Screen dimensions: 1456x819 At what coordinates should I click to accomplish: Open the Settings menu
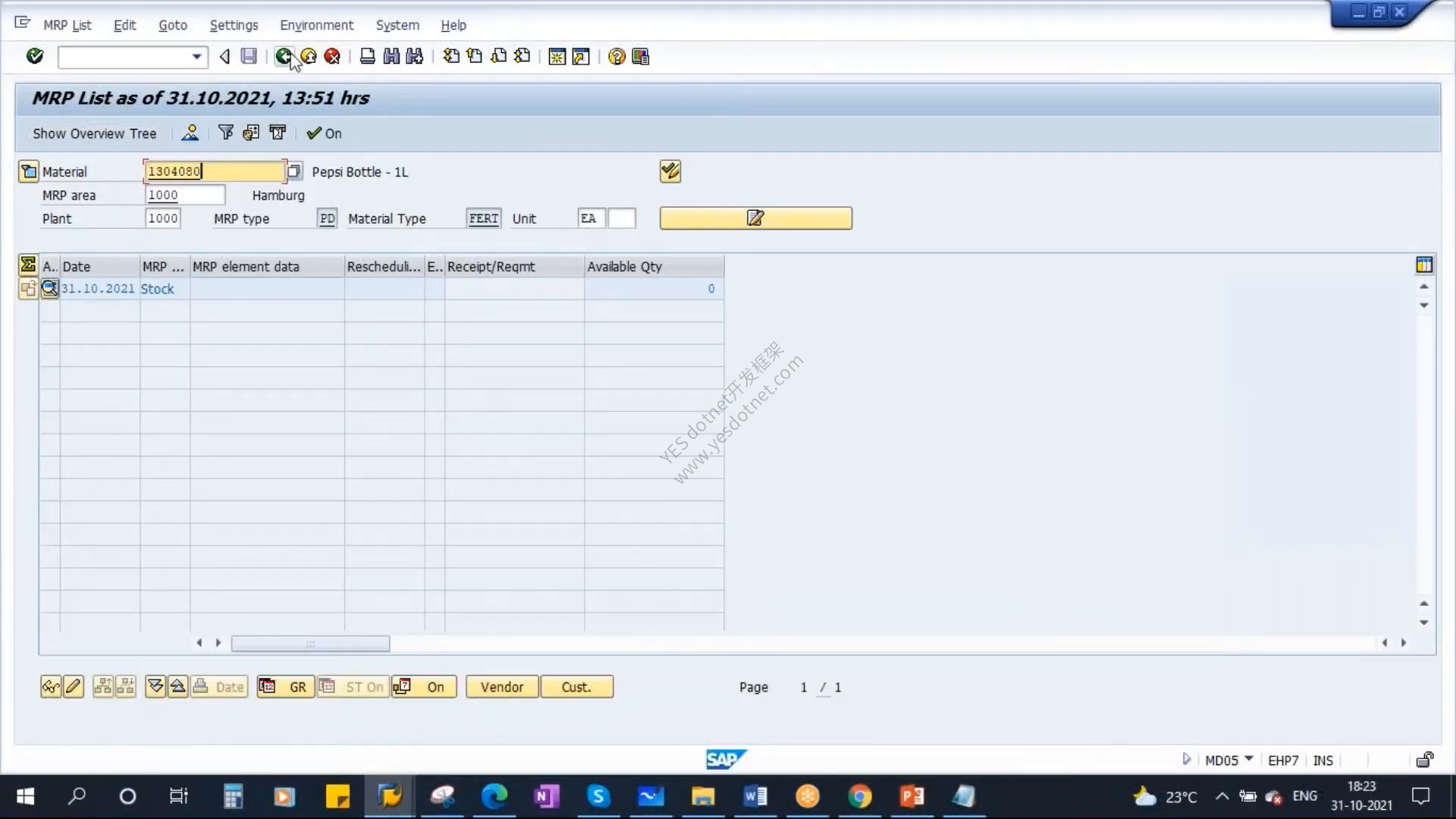[x=234, y=25]
